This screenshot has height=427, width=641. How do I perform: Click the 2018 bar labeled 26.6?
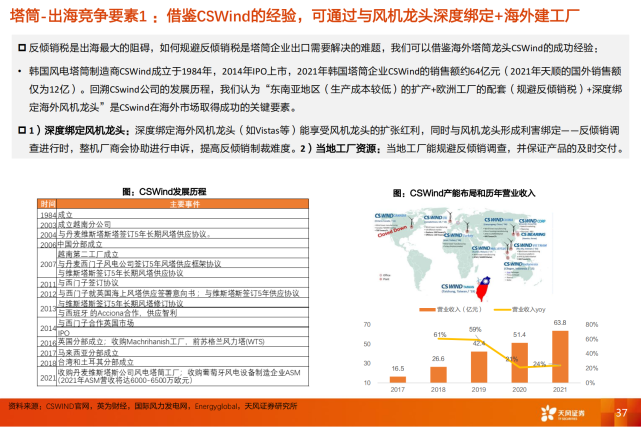point(438,374)
